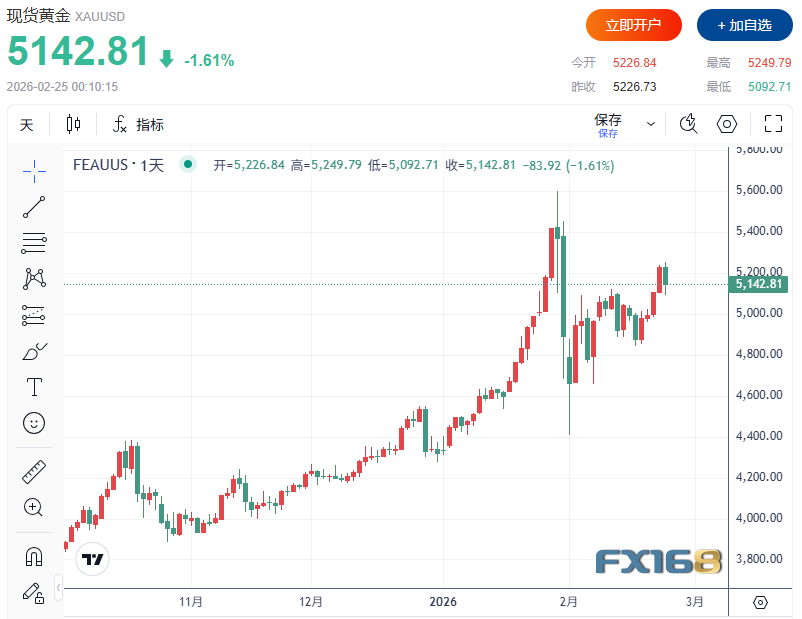802x619 pixels.
Task: Open the candlestick chart style menu
Action: coord(73,125)
